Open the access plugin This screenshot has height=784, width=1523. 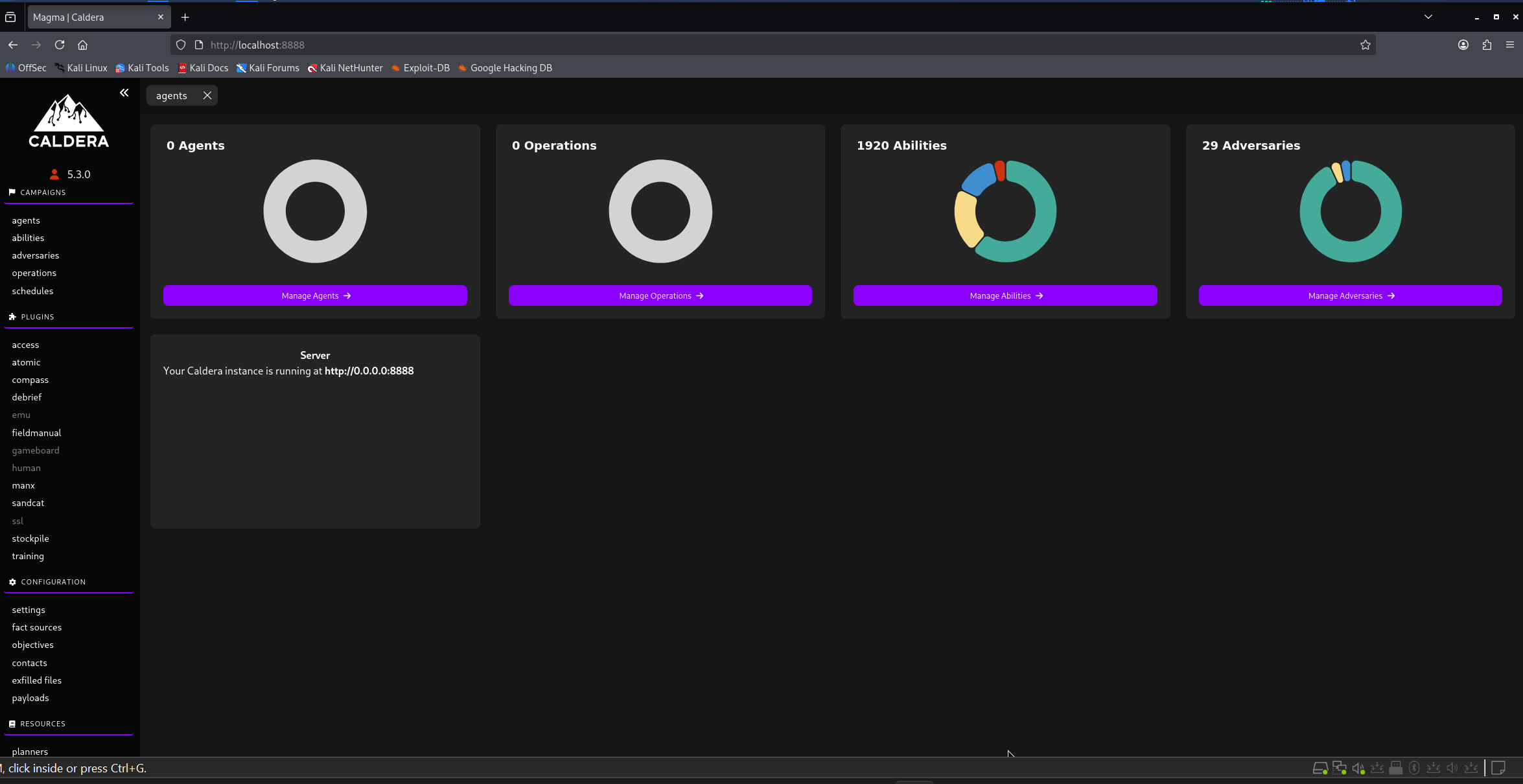[x=25, y=345]
